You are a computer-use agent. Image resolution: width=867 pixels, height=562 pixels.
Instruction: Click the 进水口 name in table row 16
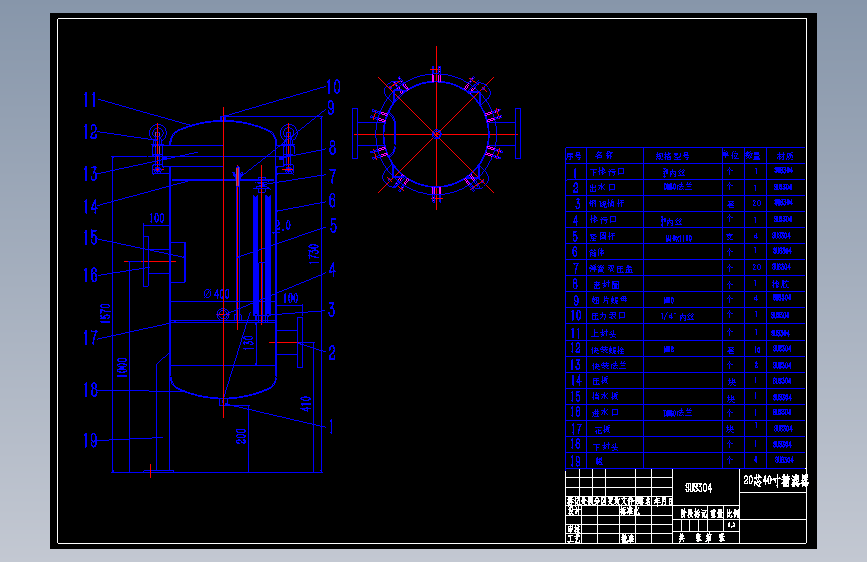pos(605,413)
